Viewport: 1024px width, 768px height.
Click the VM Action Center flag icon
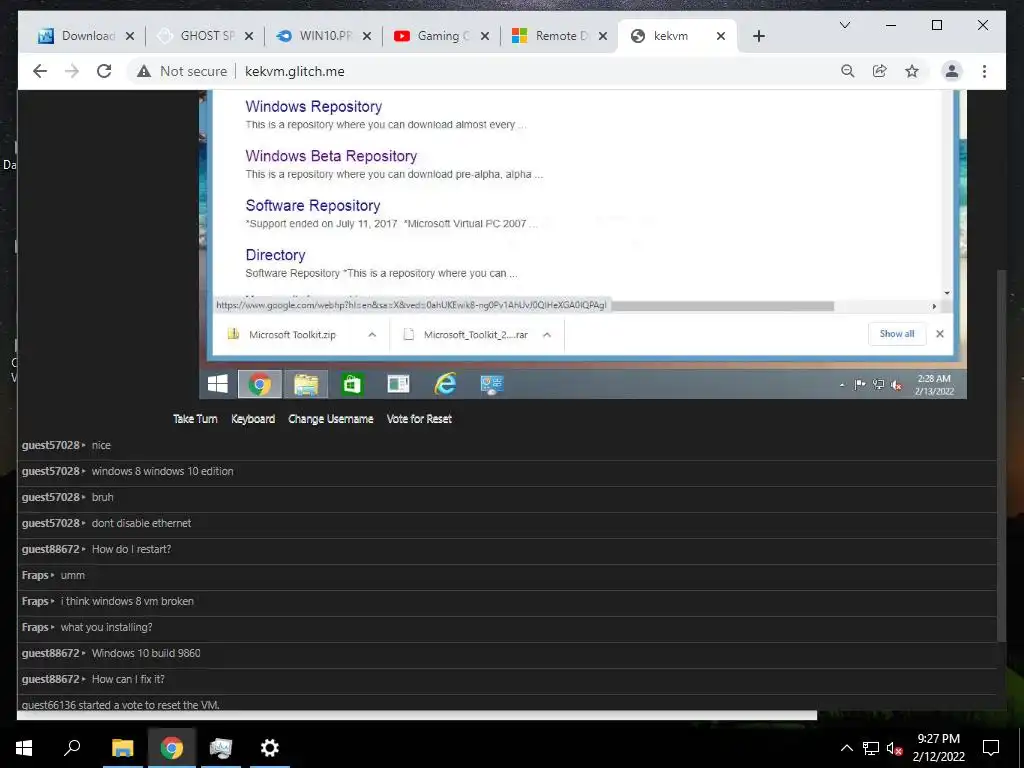pyautogui.click(x=859, y=385)
